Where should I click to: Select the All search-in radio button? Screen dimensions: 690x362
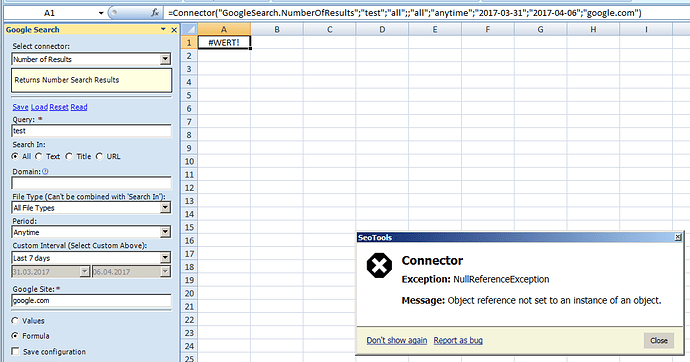15,157
